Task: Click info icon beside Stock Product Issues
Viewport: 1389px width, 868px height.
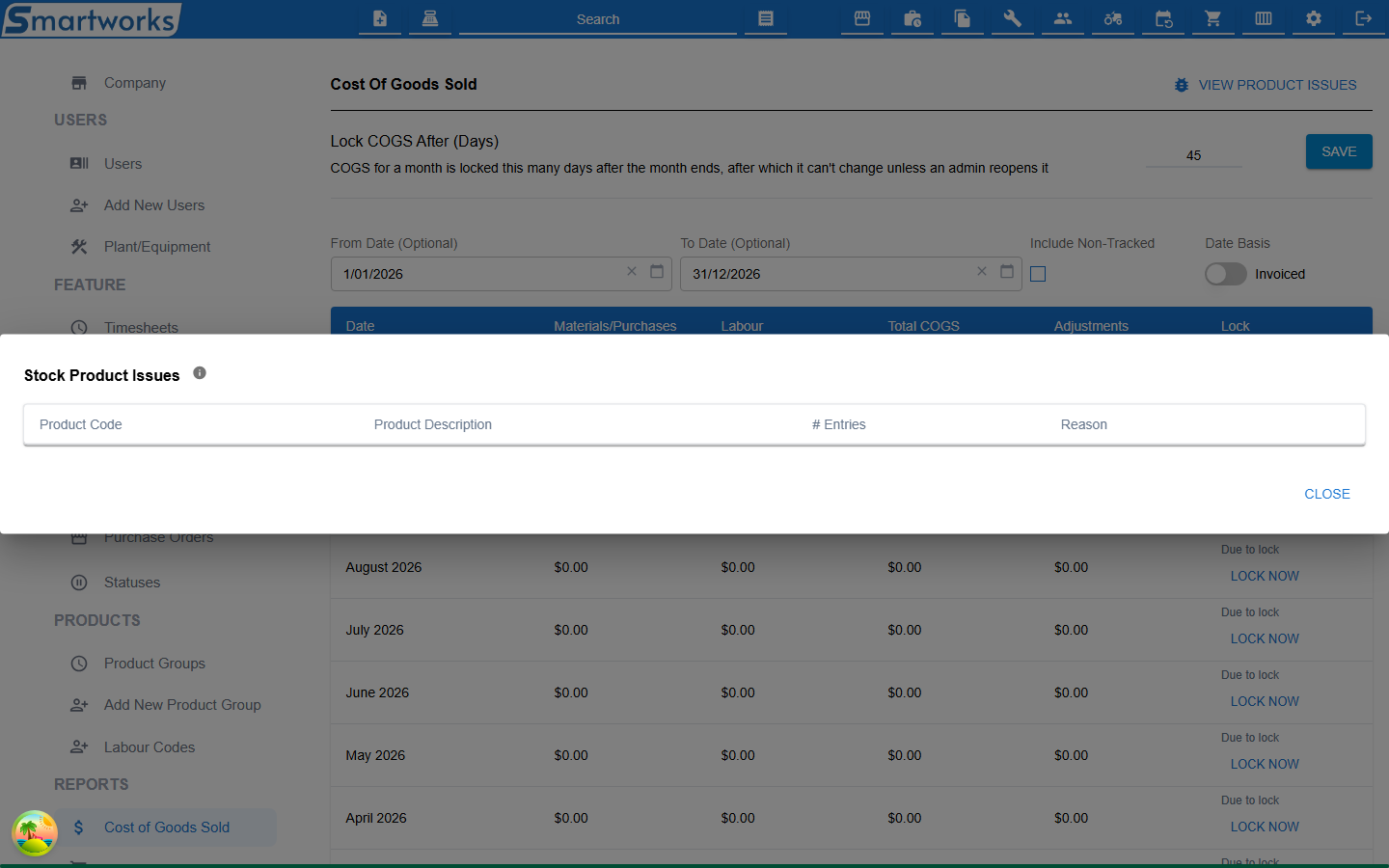Action: (x=200, y=373)
